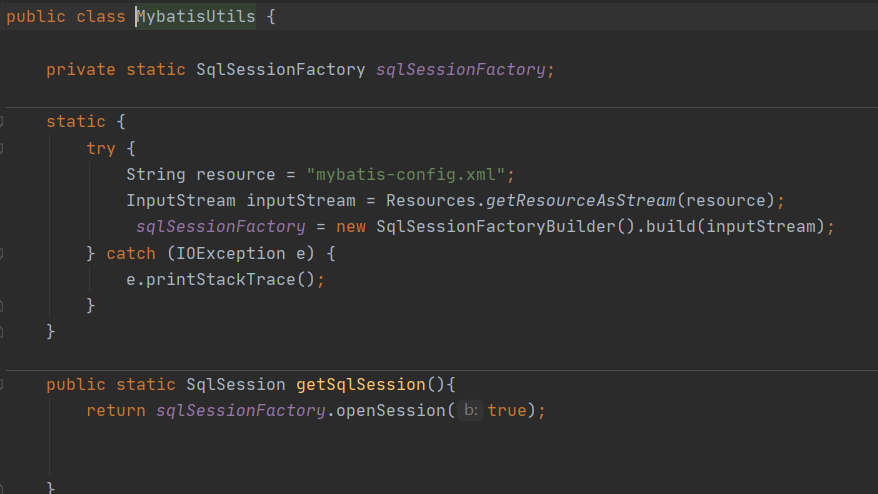
Task: Collapse the static block fold marker
Action: pyautogui.click(x=2, y=122)
